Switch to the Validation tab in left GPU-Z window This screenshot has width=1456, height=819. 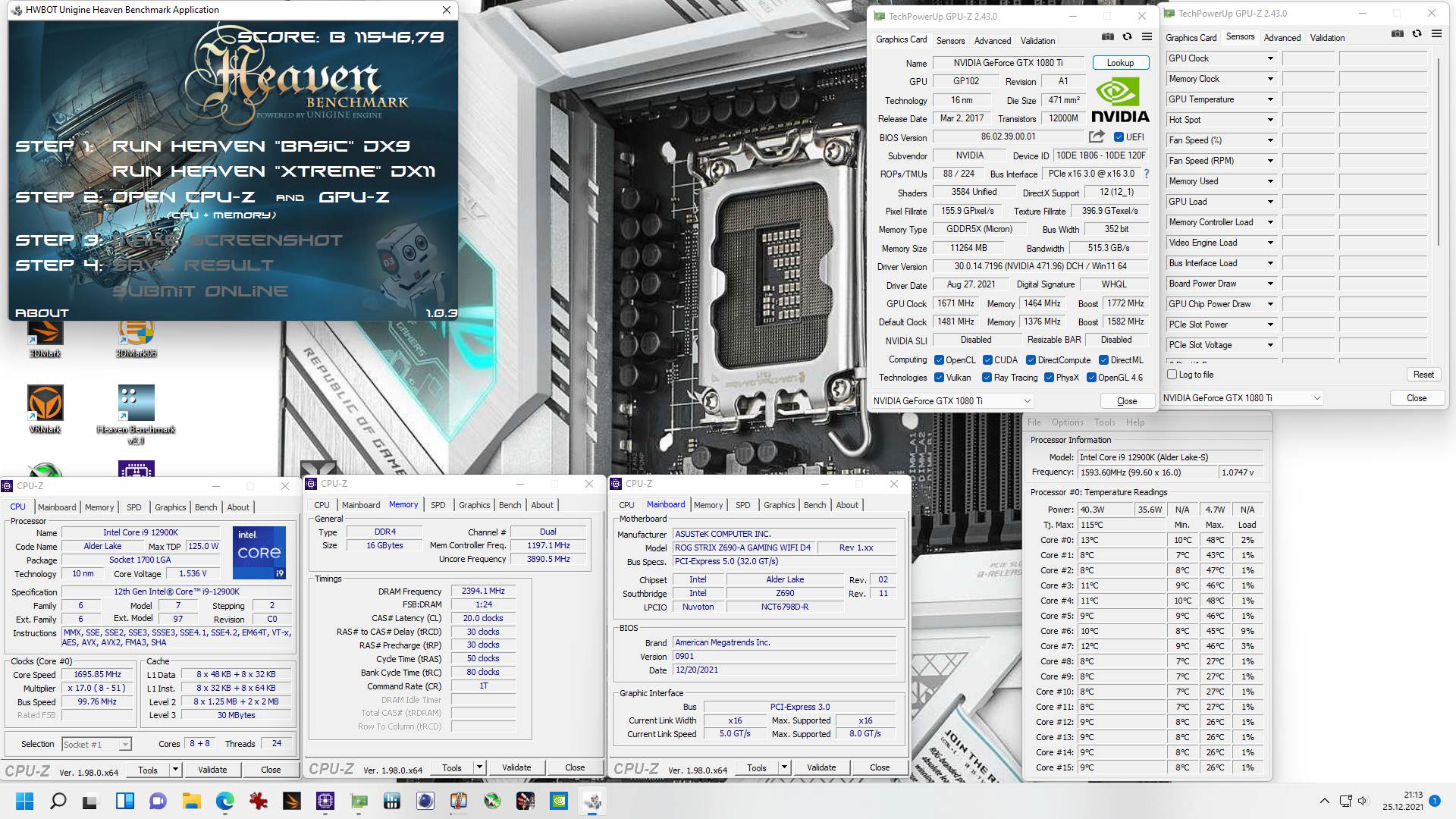tap(1037, 41)
